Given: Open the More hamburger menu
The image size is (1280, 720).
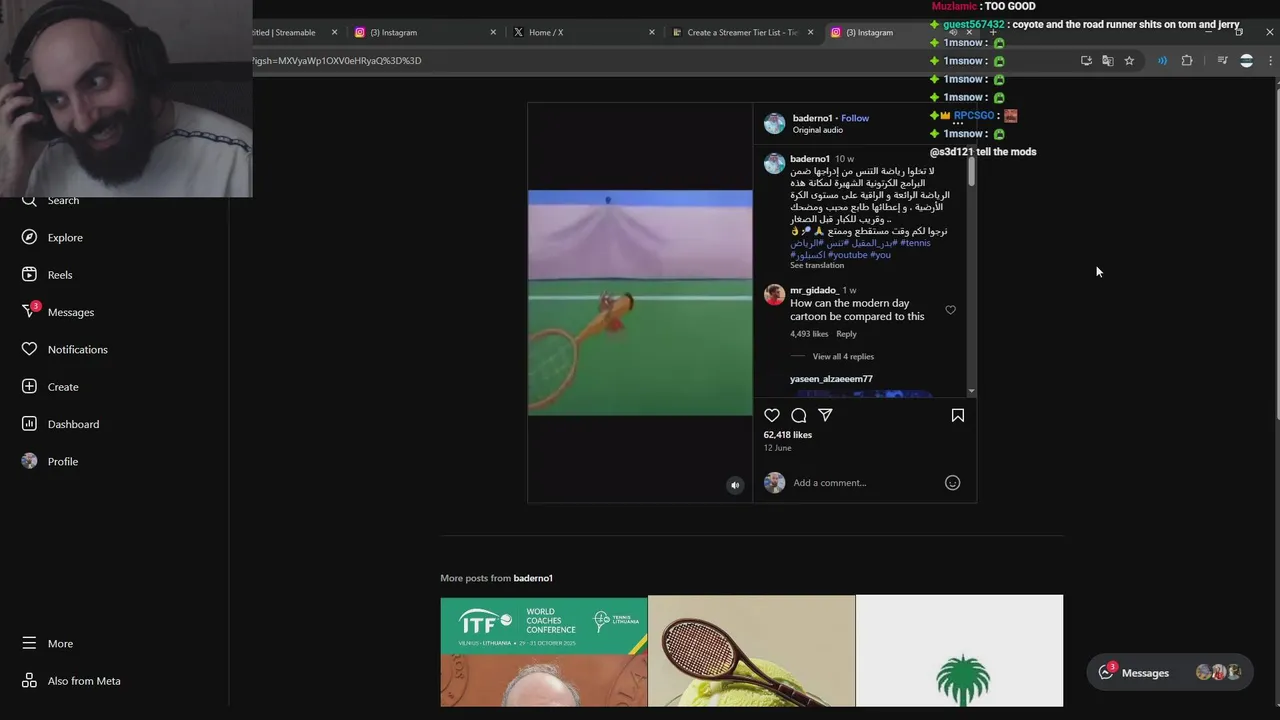Looking at the screenshot, I should coord(29,643).
